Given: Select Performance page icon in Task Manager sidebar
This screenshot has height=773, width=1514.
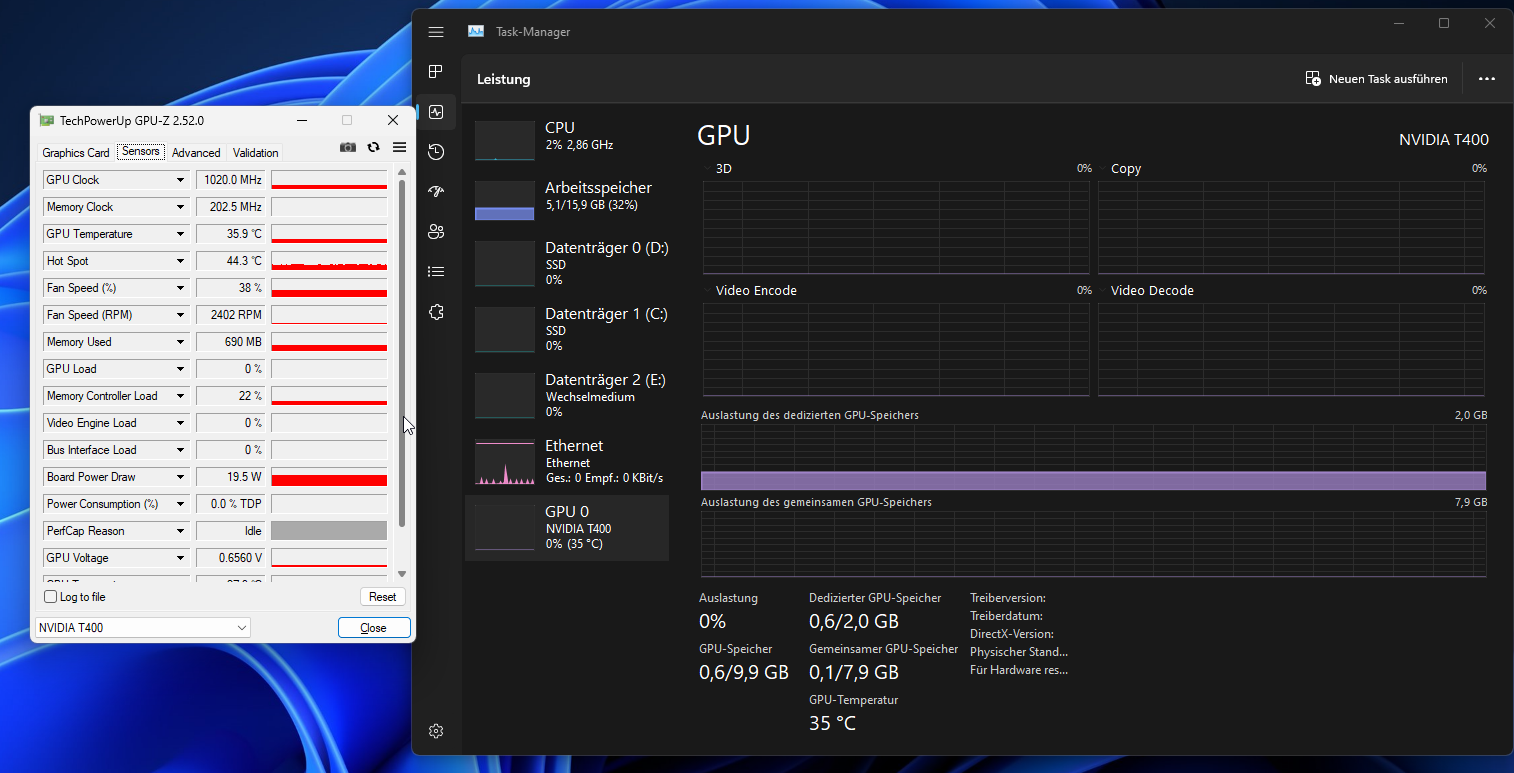Looking at the screenshot, I should point(436,112).
